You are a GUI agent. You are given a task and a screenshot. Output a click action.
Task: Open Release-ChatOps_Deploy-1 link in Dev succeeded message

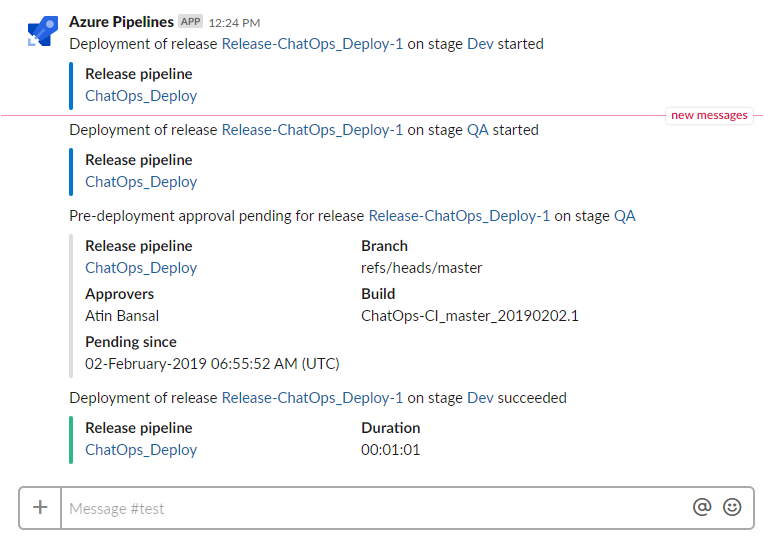(x=312, y=398)
